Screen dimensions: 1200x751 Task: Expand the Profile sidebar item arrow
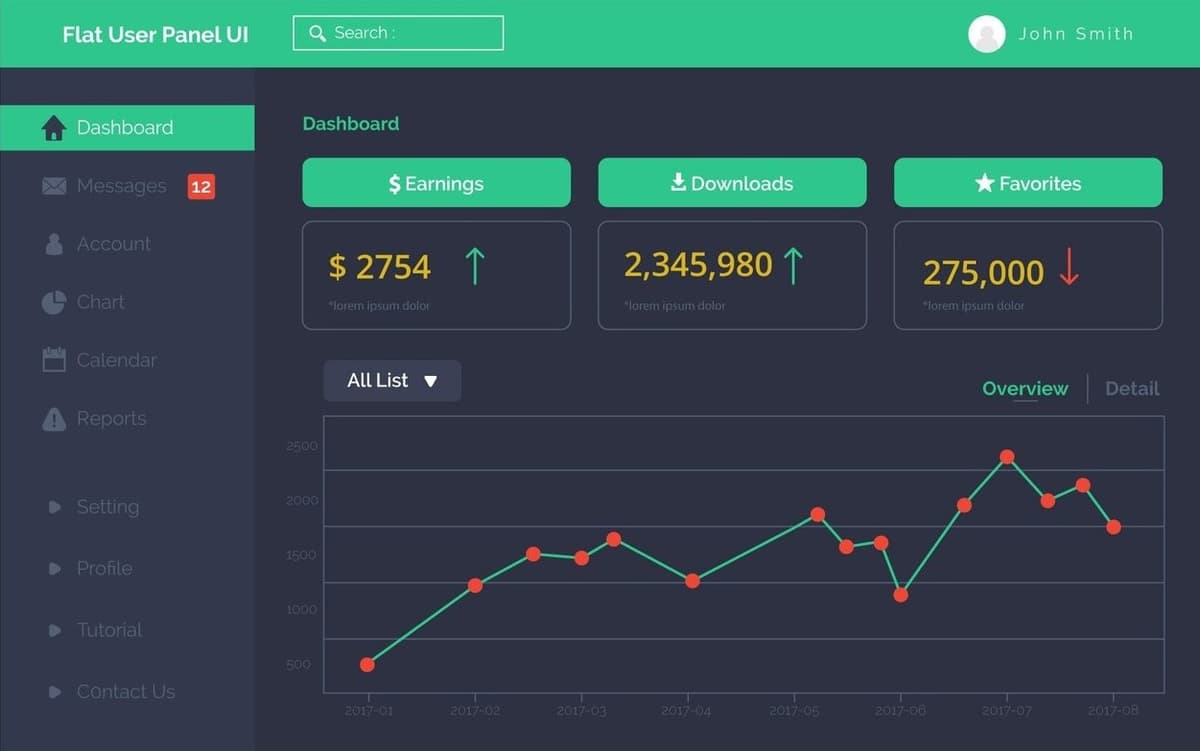tap(55, 568)
